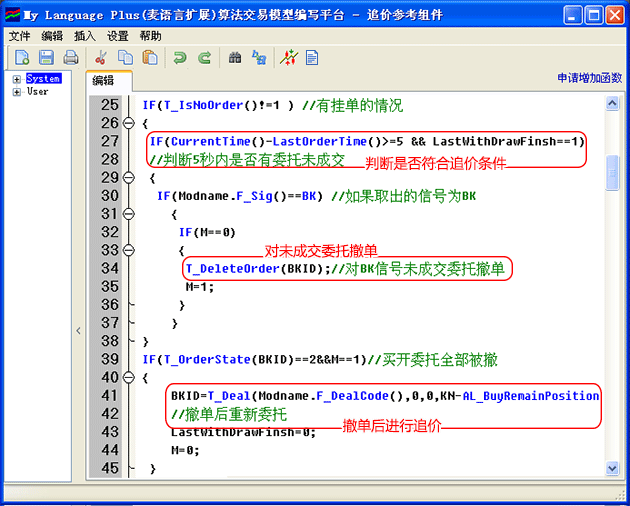Click the 申请增加函数 link

589,78
